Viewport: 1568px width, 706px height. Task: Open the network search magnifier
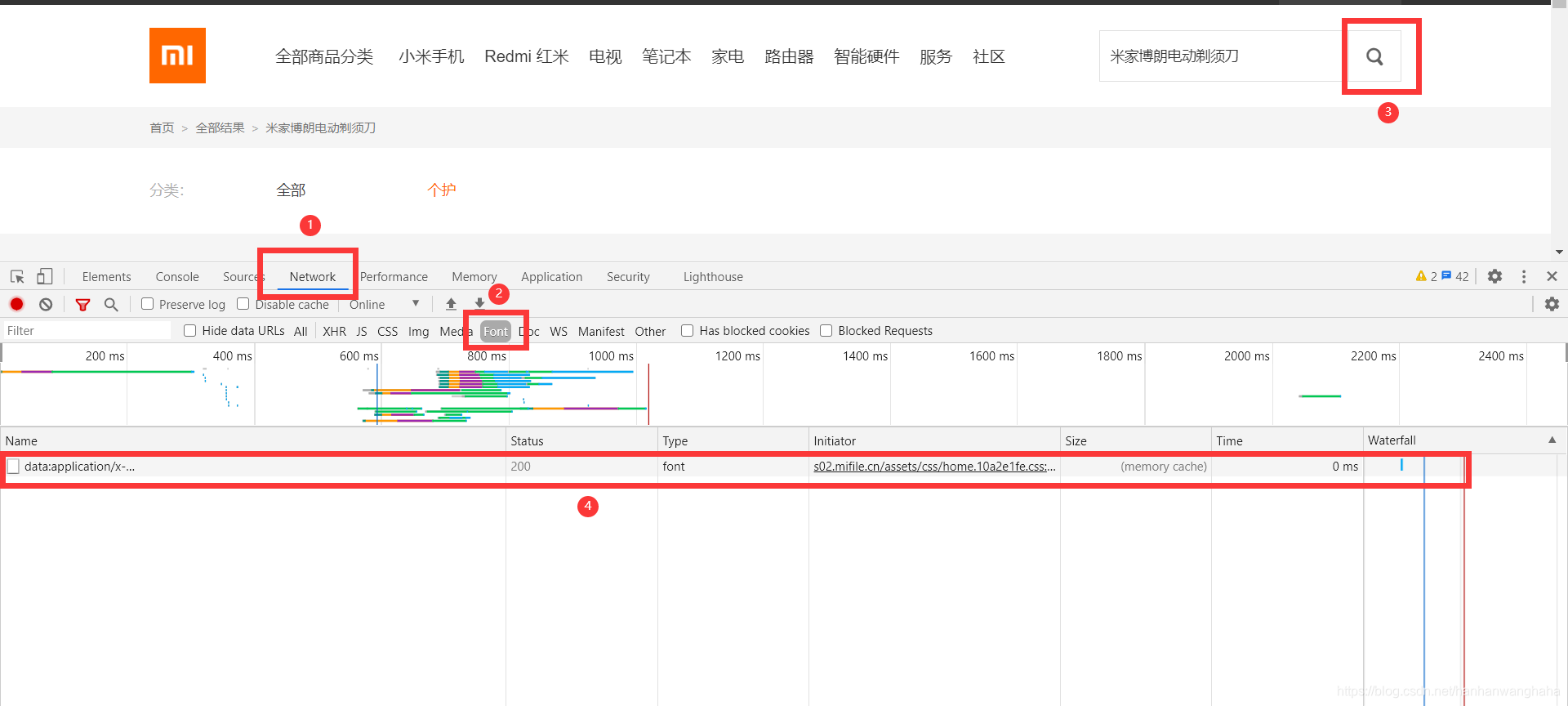[111, 304]
